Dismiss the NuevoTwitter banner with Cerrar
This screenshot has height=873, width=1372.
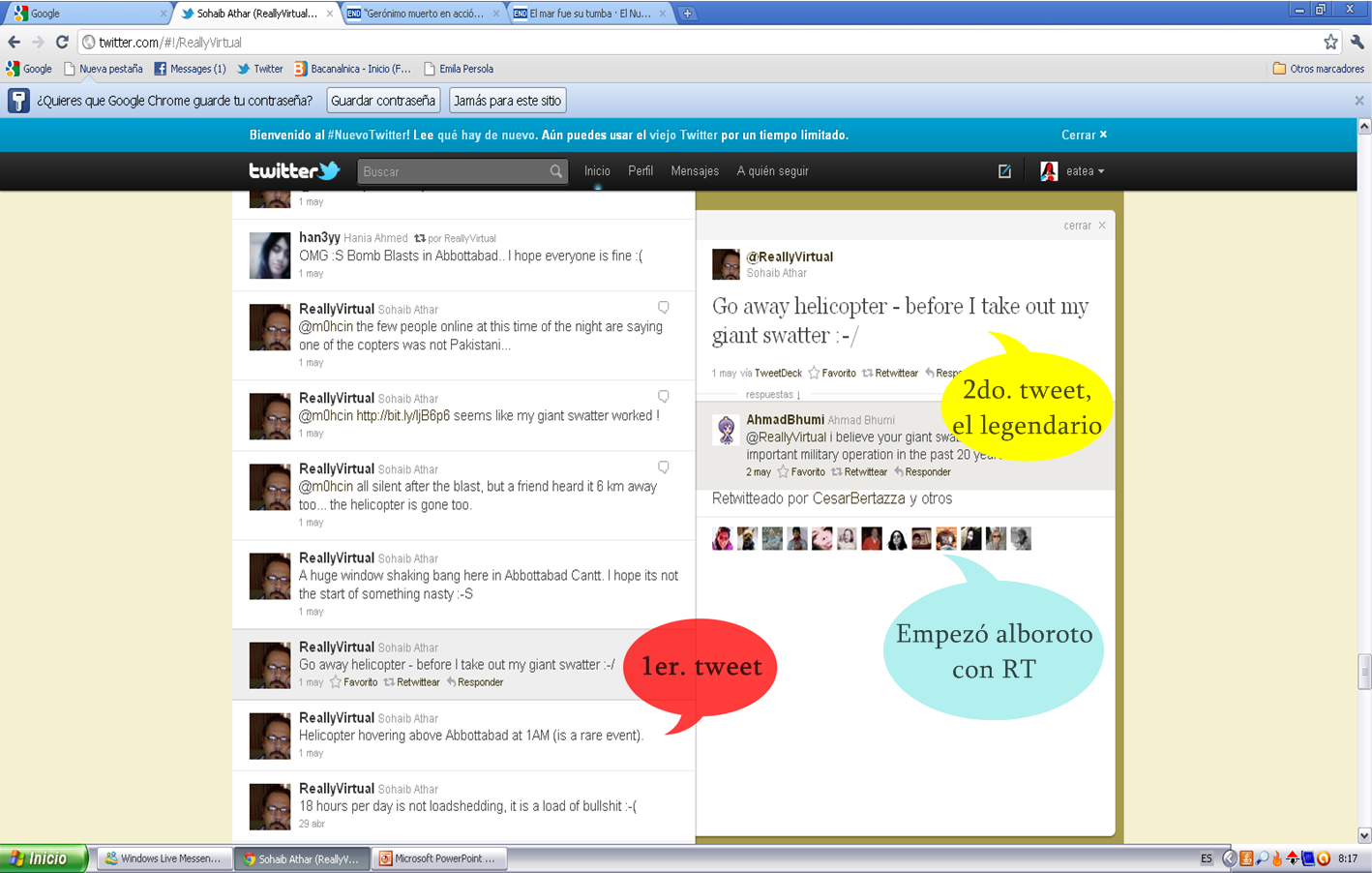pos(1084,135)
